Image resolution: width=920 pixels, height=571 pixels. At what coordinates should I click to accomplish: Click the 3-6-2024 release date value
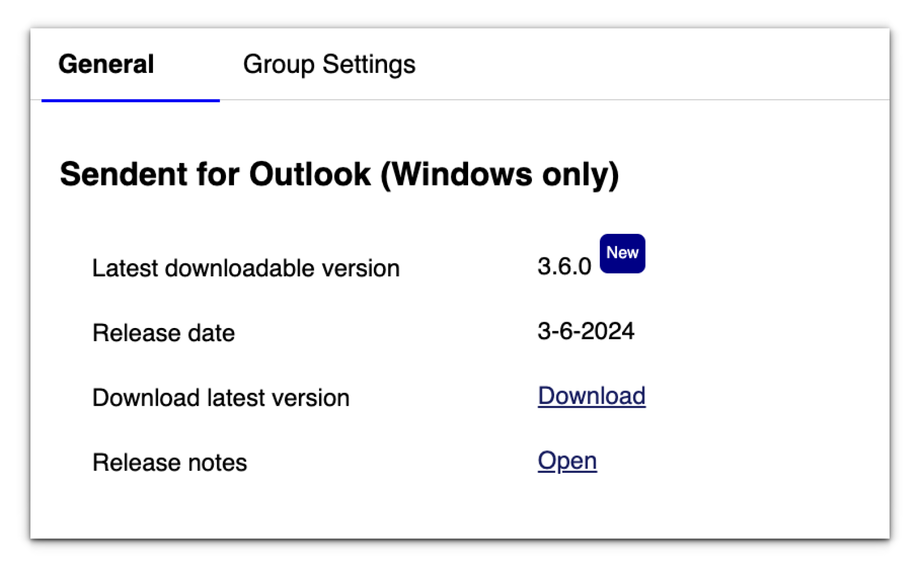585,331
